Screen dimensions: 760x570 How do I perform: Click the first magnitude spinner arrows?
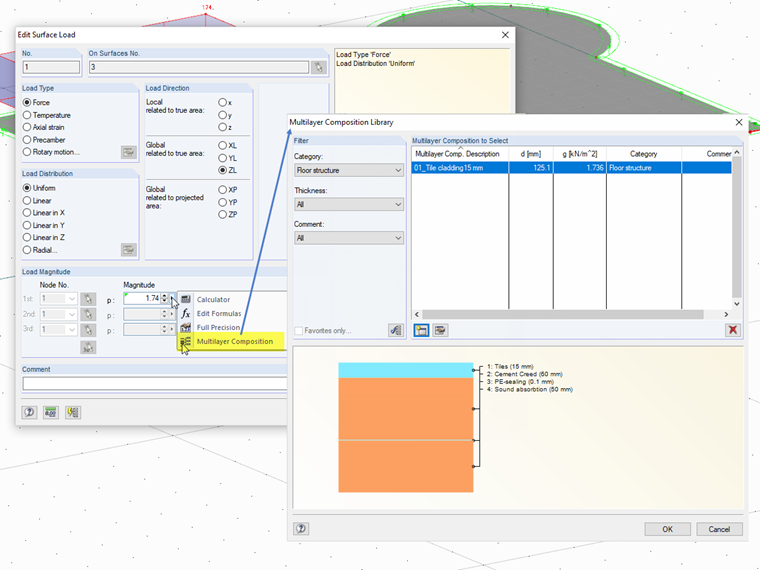pyautogui.click(x=164, y=299)
